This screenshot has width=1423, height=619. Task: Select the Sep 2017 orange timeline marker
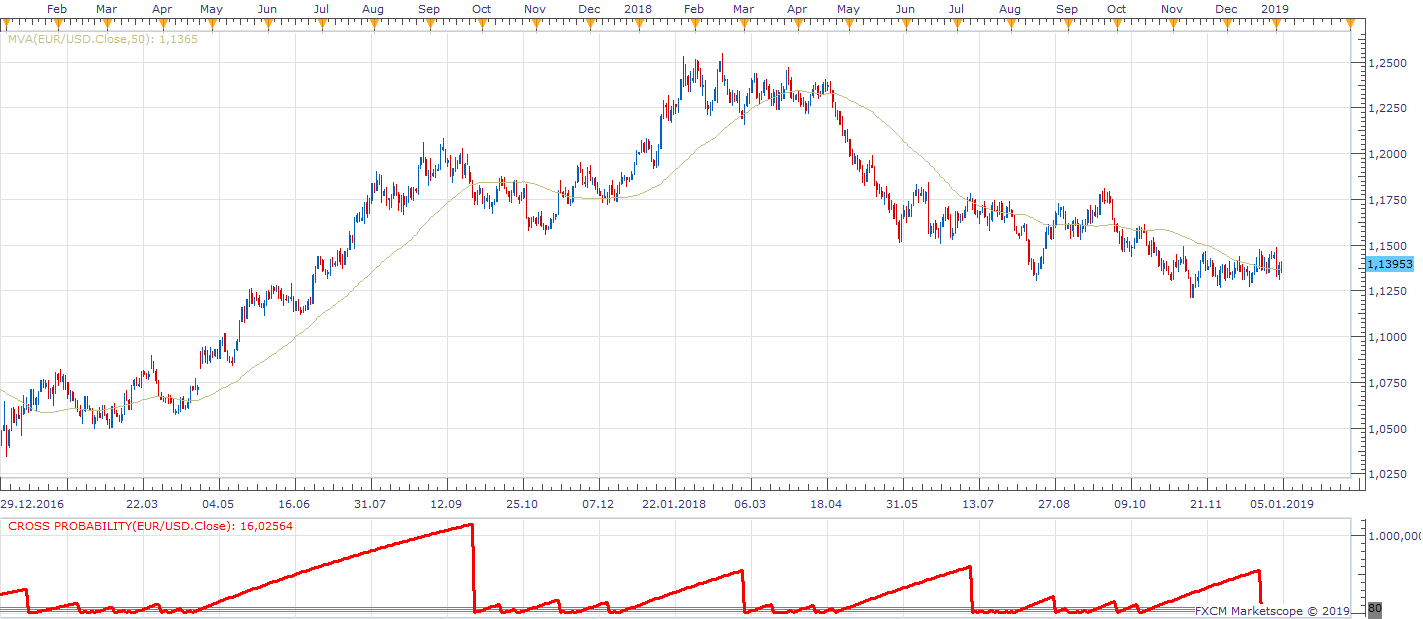[x=429, y=25]
